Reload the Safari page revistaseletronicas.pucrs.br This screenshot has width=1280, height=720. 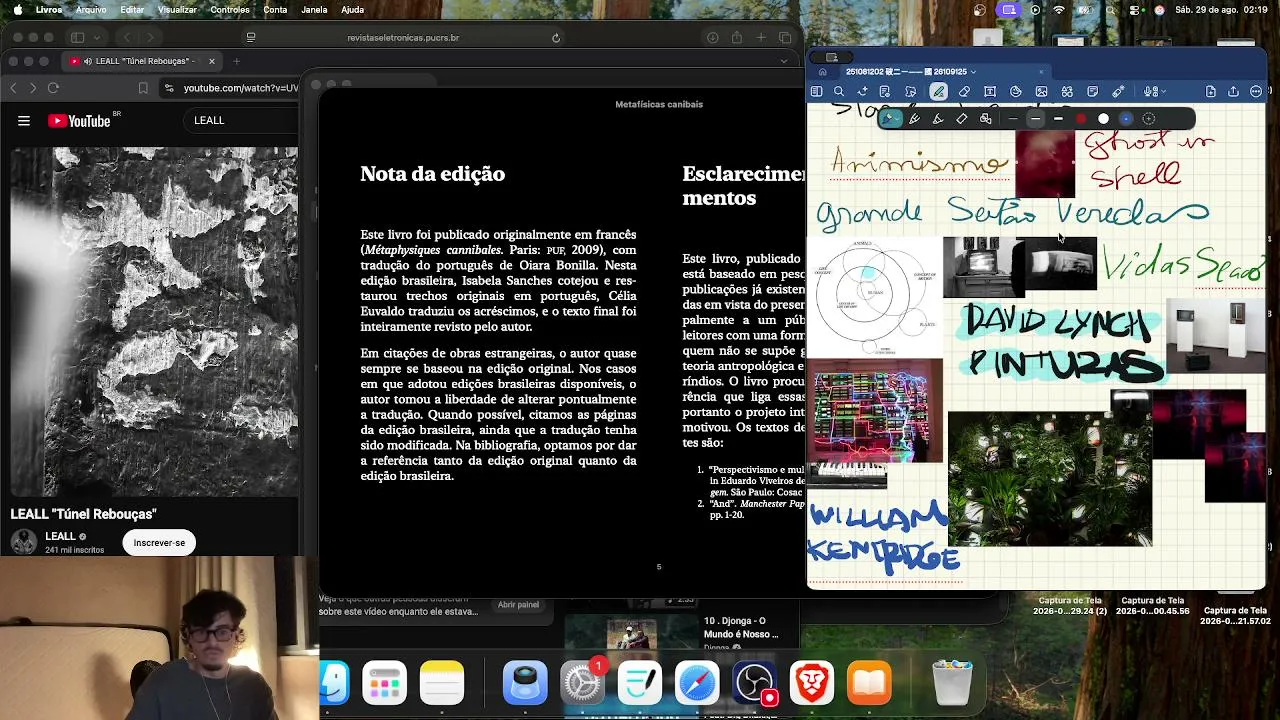coord(556,38)
